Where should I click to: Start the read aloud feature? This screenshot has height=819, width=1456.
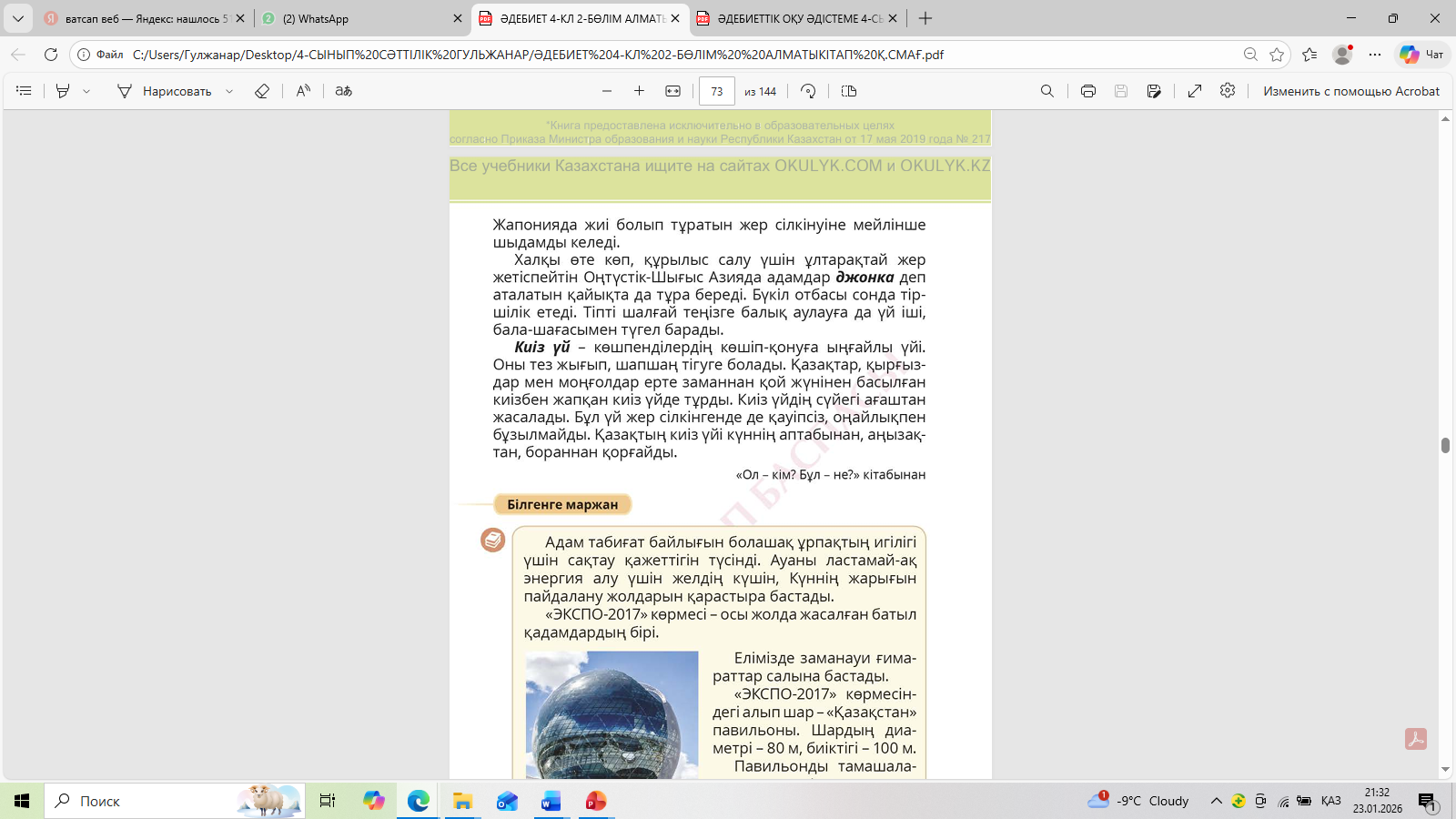303,91
